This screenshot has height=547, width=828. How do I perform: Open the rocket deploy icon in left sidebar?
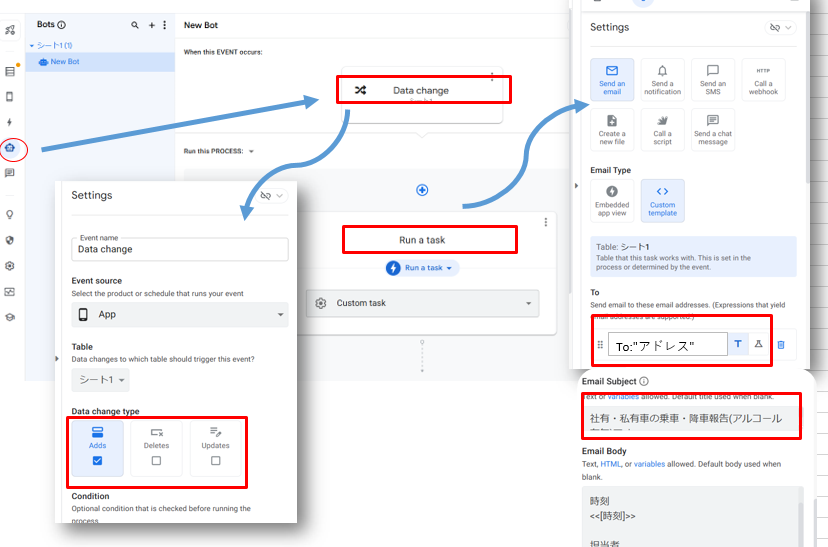(x=10, y=30)
